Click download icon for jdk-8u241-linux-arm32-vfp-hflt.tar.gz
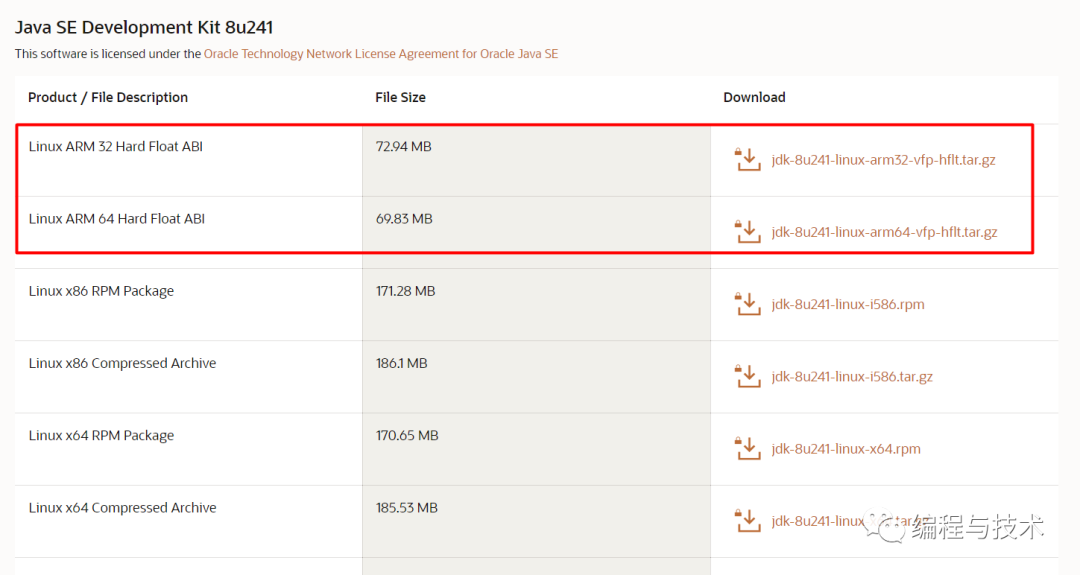 [x=748, y=160]
